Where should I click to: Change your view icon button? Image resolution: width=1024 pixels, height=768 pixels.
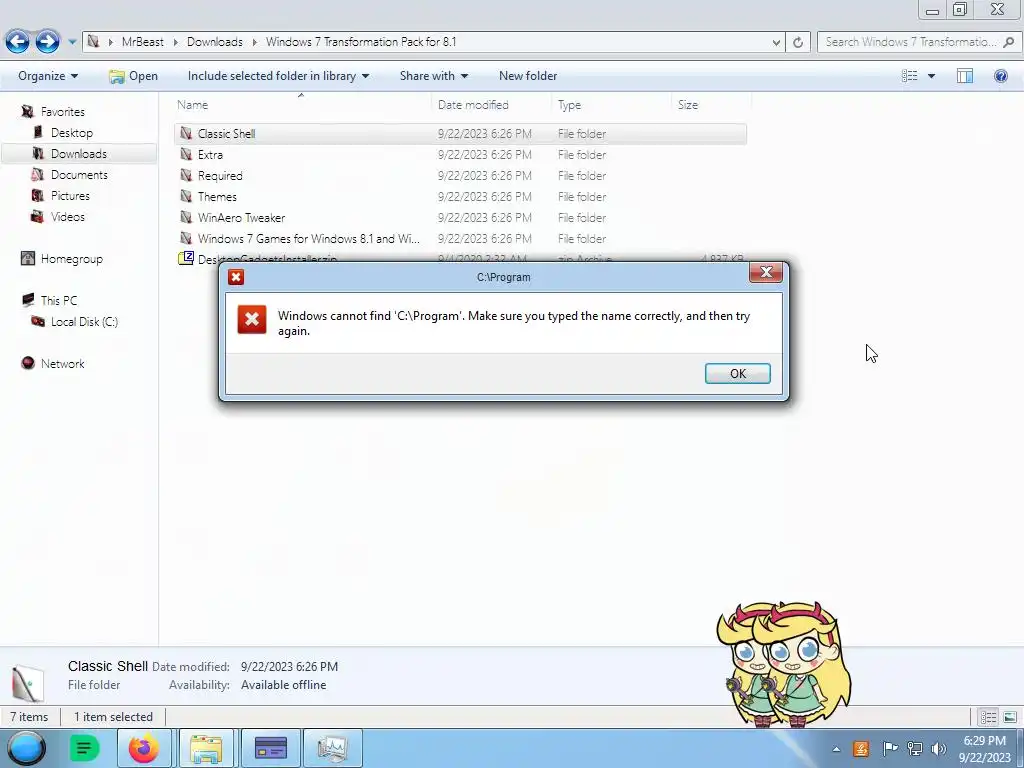(910, 76)
